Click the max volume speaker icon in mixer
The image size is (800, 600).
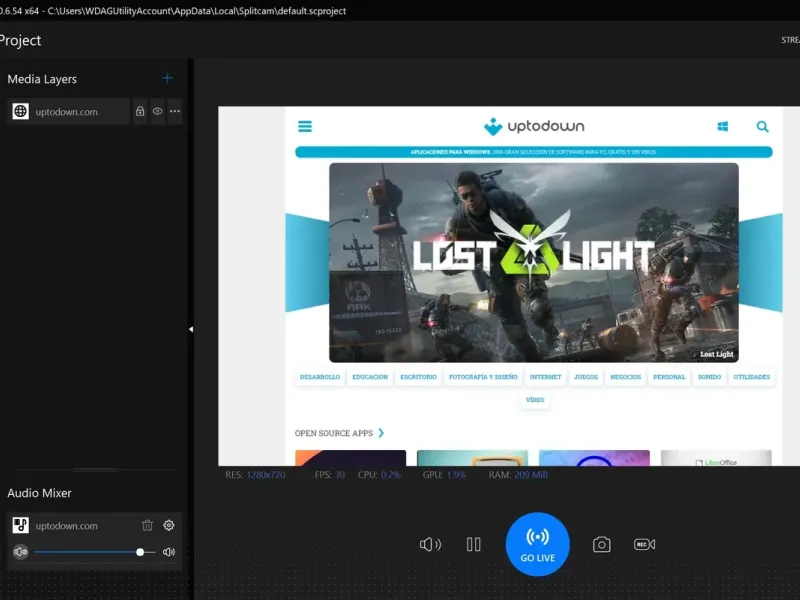click(x=169, y=552)
